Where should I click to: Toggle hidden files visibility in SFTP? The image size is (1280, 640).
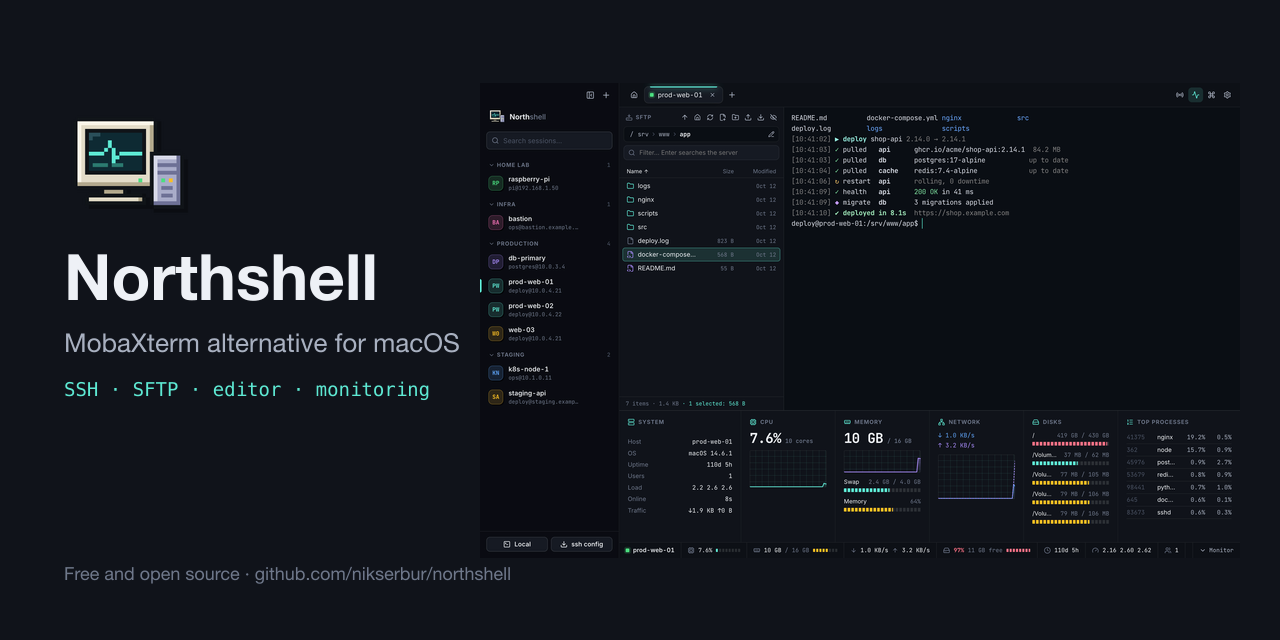pyautogui.click(x=773, y=117)
